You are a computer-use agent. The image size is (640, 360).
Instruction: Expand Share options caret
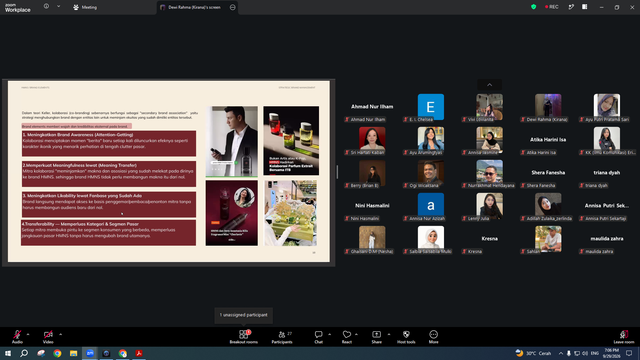(x=389, y=334)
